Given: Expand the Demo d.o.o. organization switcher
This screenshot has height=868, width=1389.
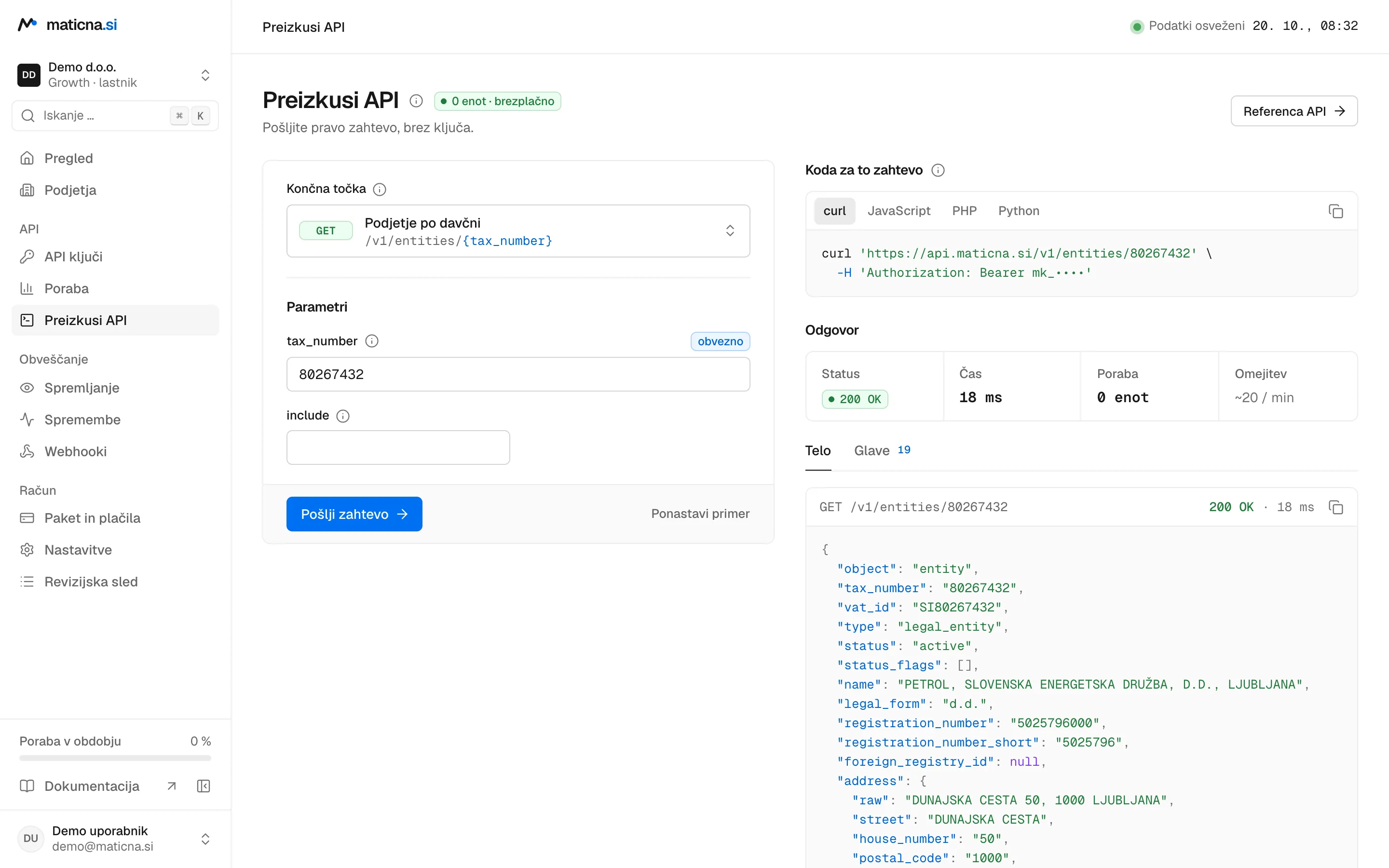Looking at the screenshot, I should 115,75.
